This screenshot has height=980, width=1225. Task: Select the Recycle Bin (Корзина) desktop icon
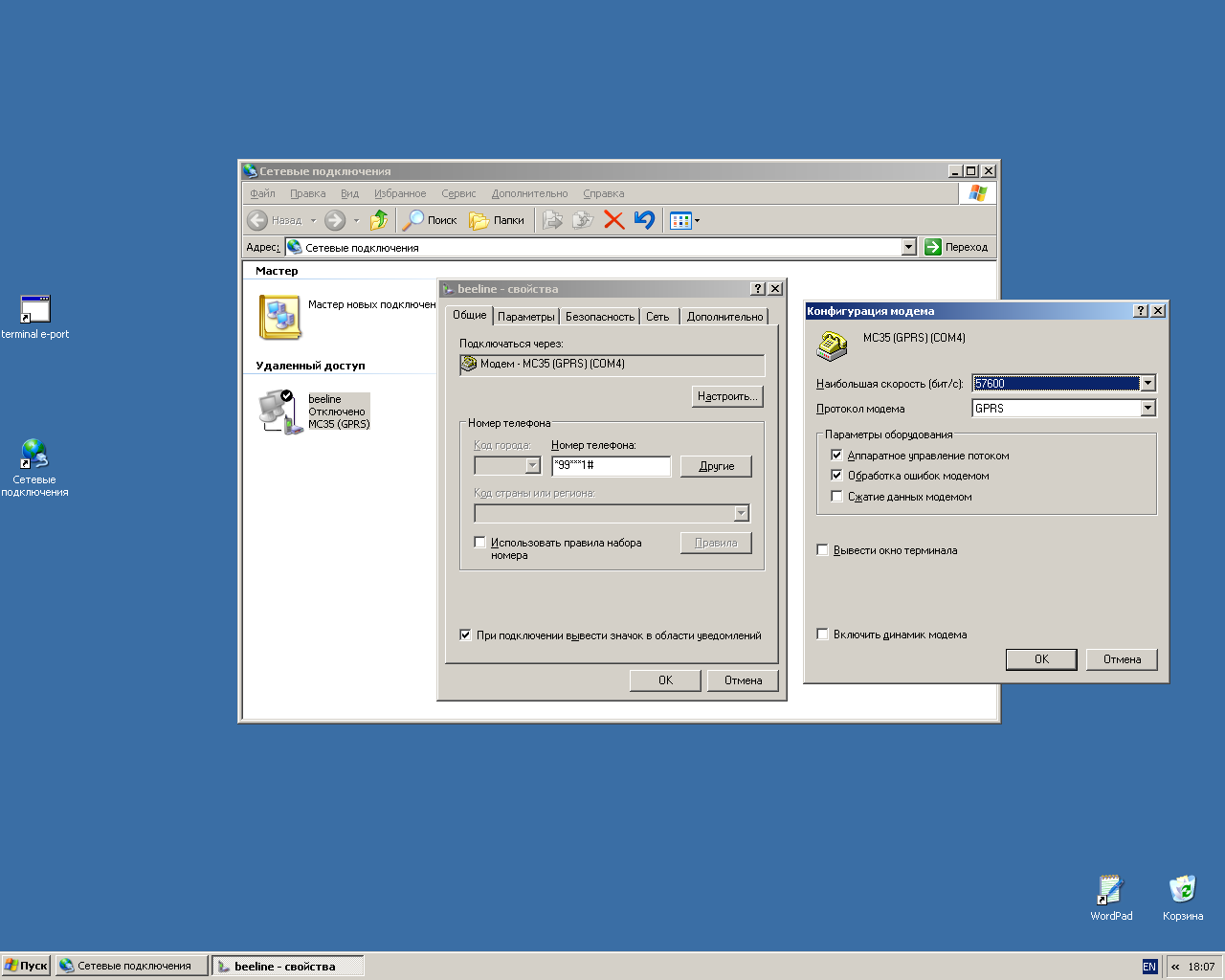pos(1183,890)
